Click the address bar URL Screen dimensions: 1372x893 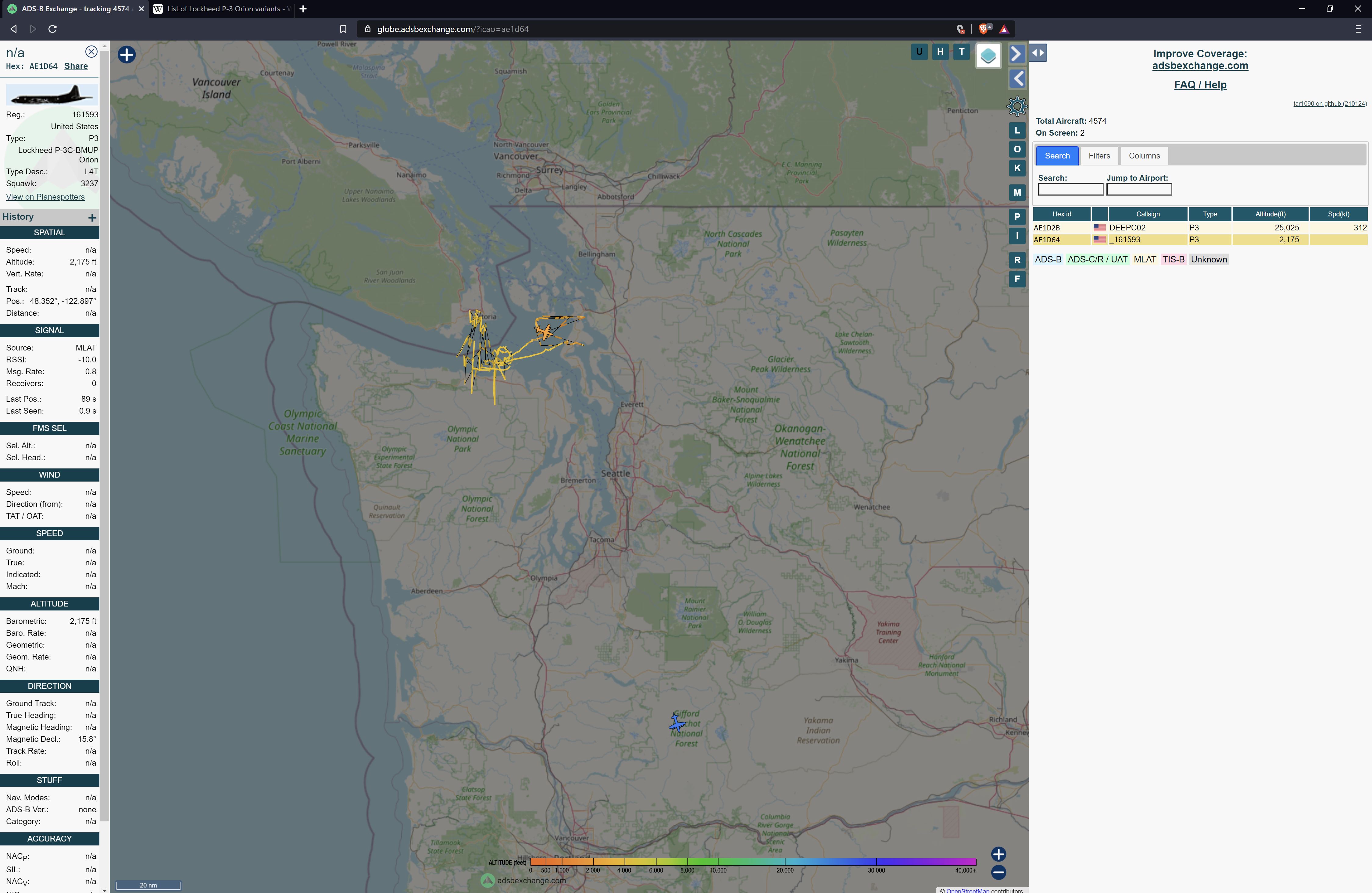click(x=452, y=29)
